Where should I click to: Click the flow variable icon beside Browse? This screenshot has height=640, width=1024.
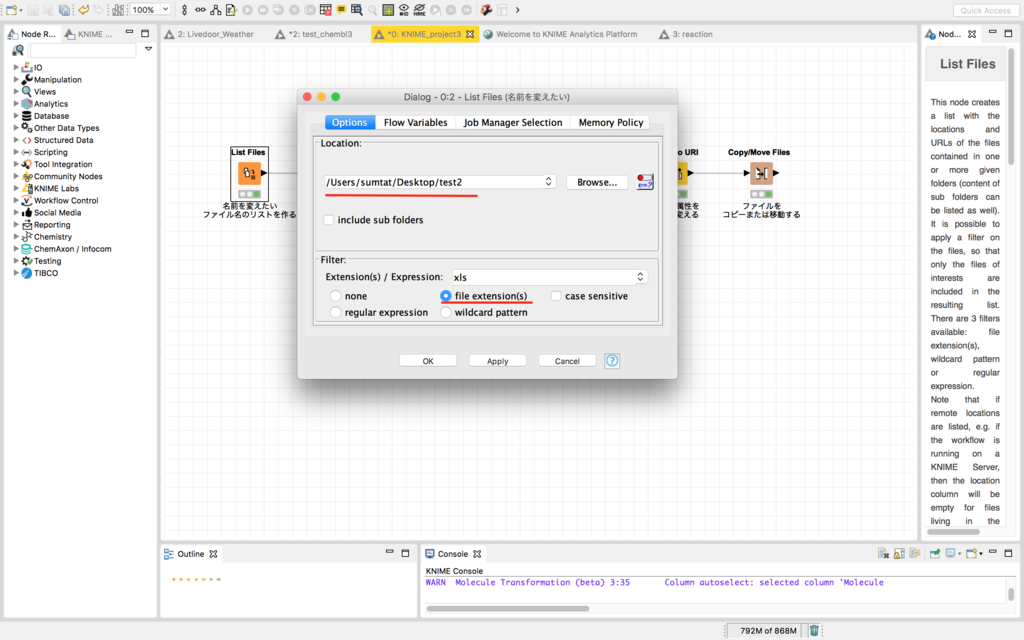[x=645, y=182]
